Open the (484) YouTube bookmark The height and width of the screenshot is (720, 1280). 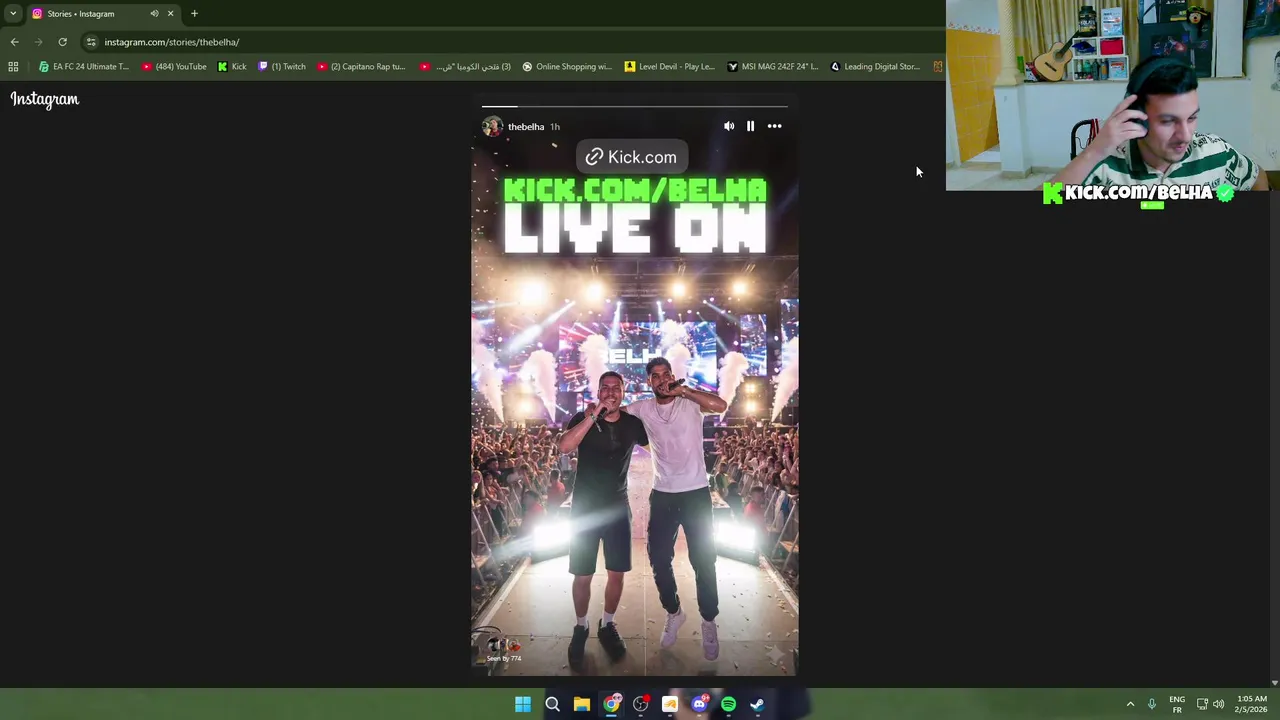tap(174, 67)
